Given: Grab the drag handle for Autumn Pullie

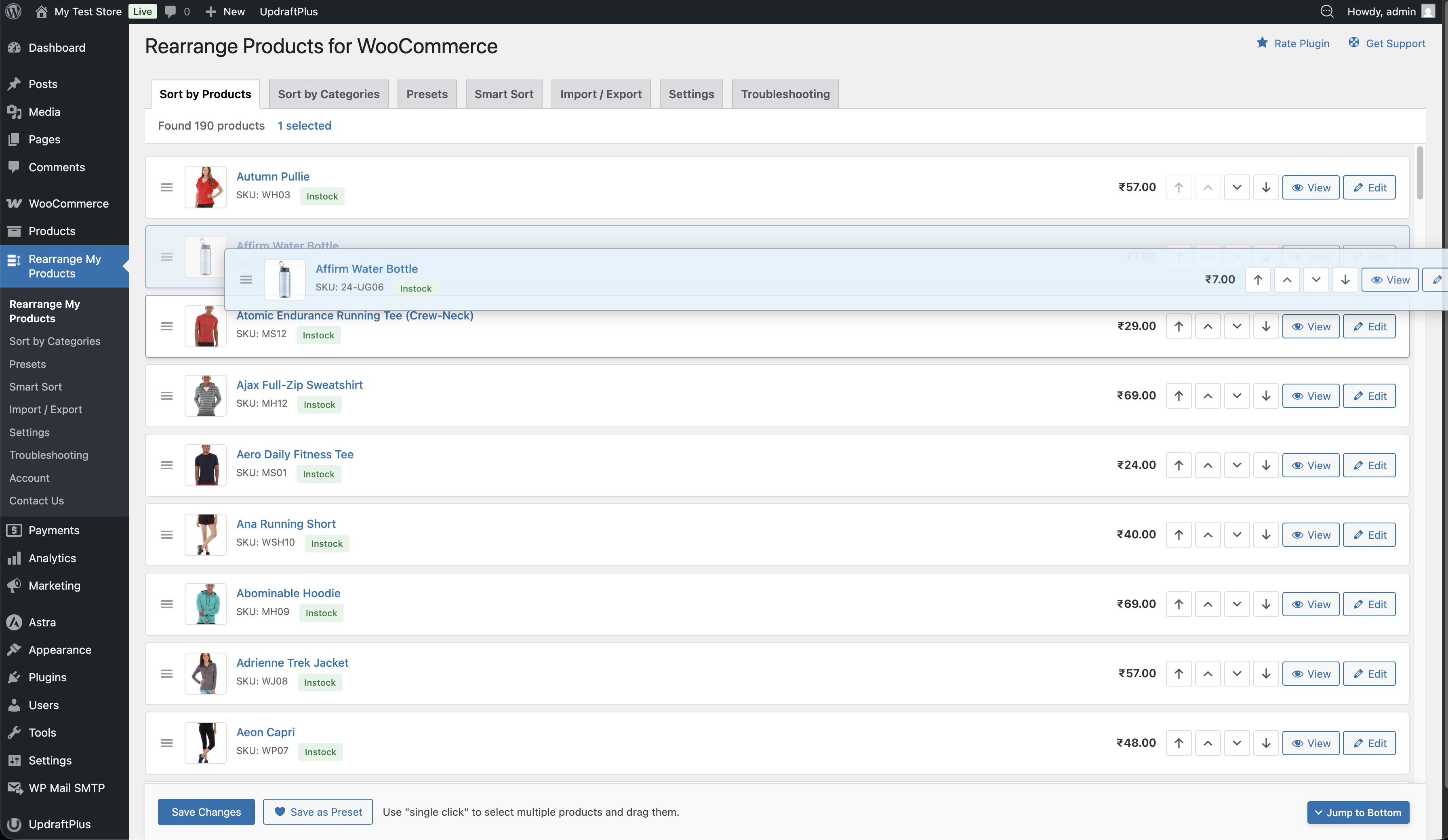Looking at the screenshot, I should [166, 187].
